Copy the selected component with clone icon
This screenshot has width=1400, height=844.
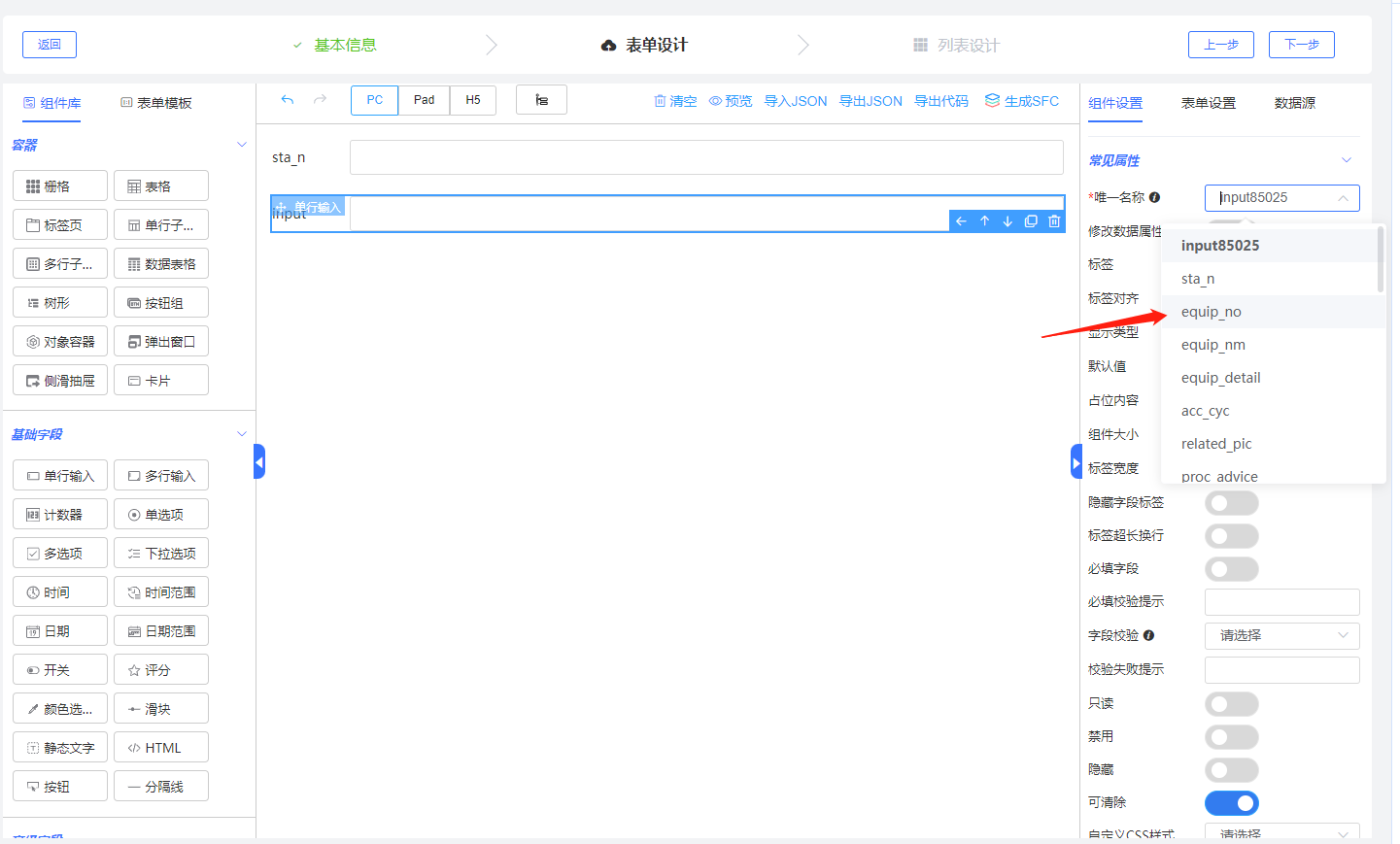coord(1031,221)
